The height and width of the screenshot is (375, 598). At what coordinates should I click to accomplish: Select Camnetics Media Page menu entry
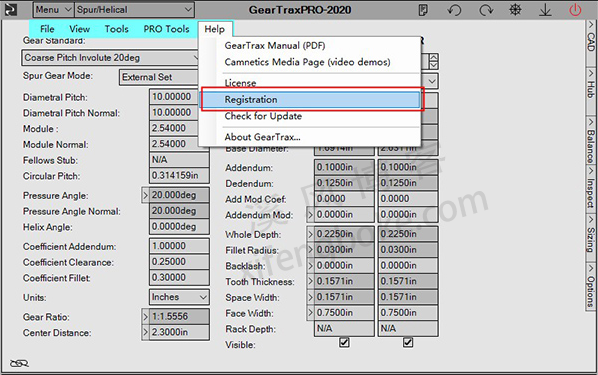click(307, 62)
